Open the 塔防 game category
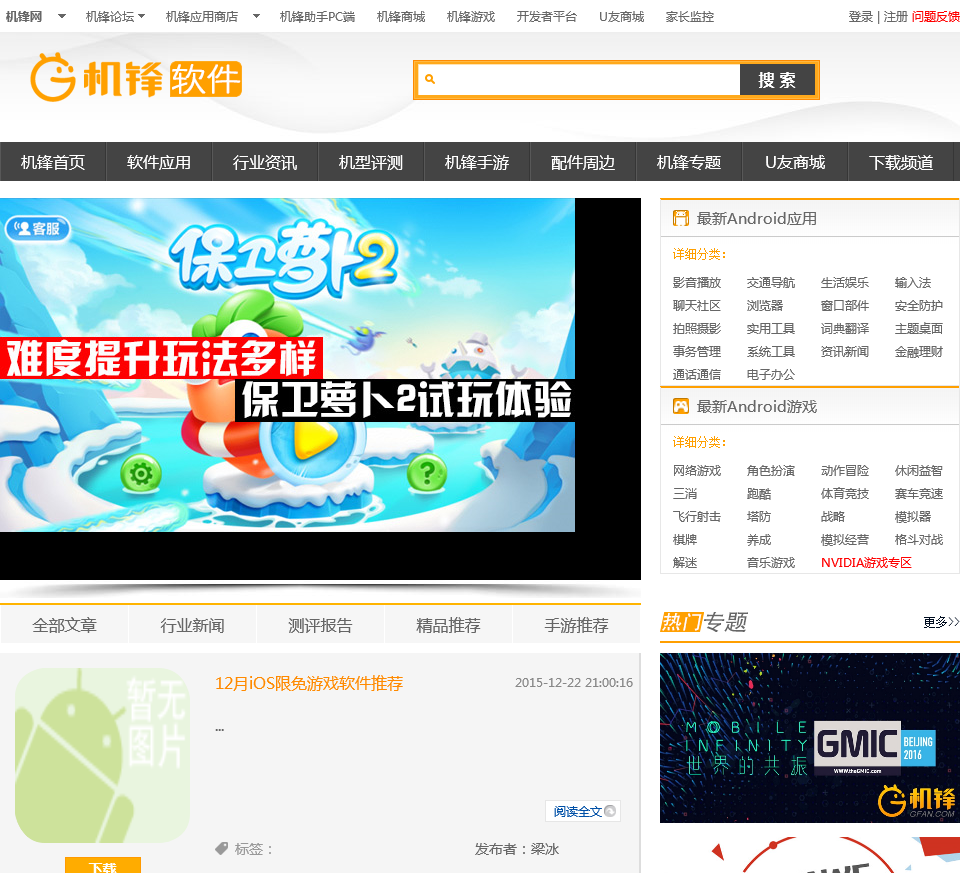This screenshot has height=873, width=960. pyautogui.click(x=759, y=516)
